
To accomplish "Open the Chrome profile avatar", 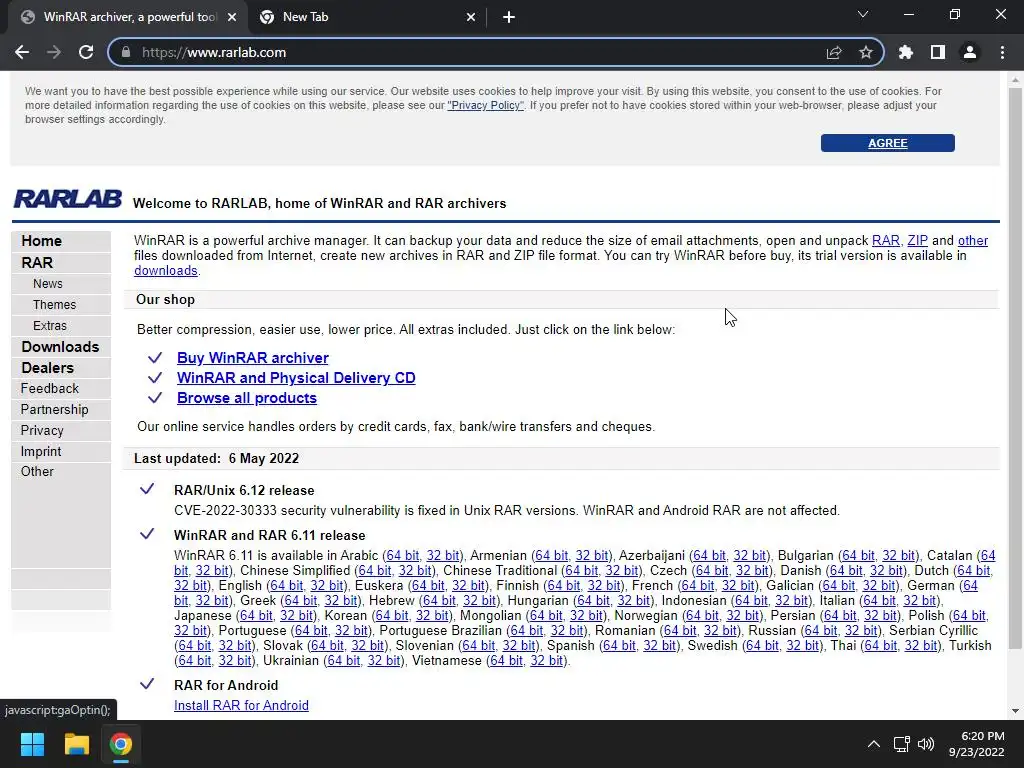I will point(970,52).
